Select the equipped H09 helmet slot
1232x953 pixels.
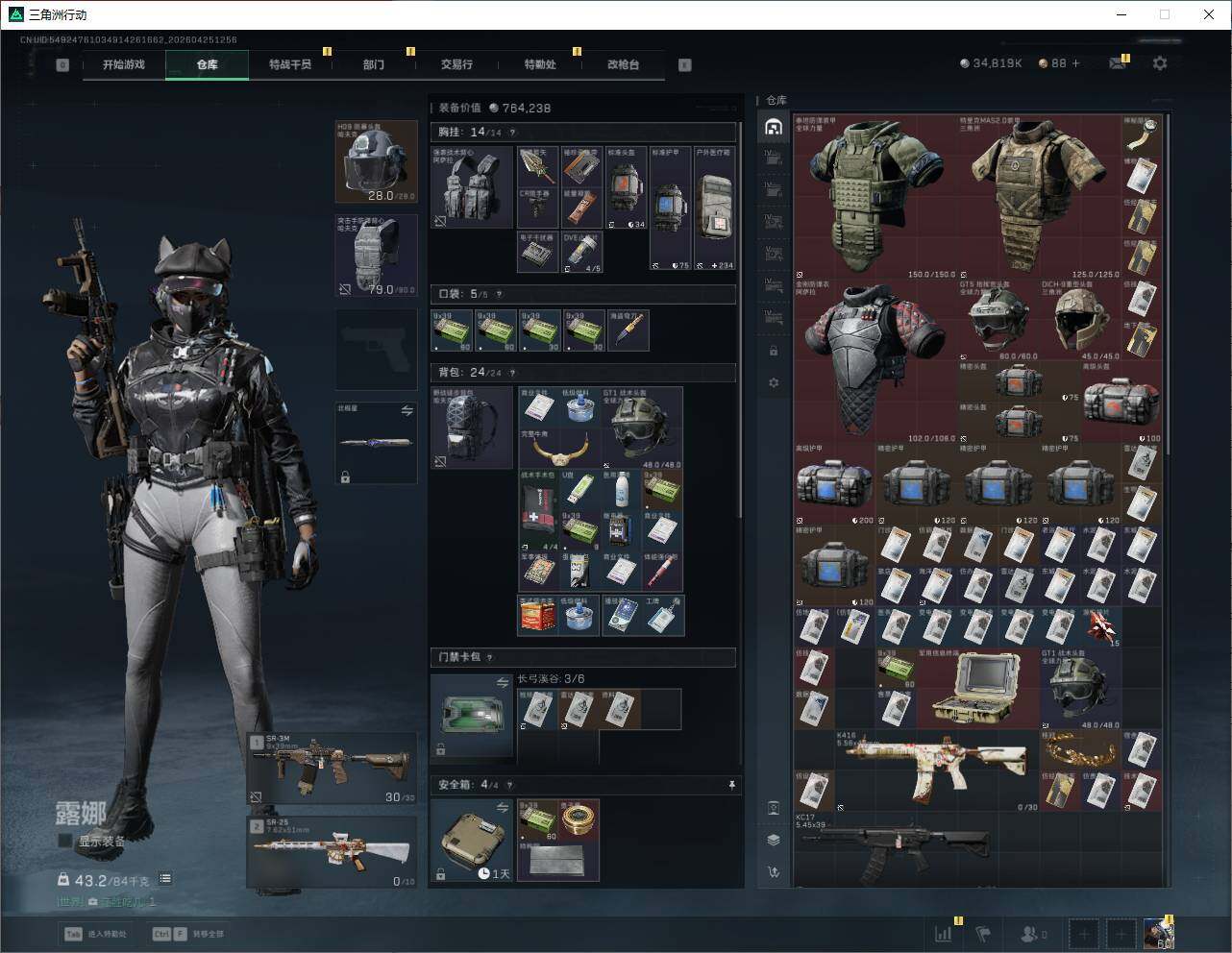[376, 161]
